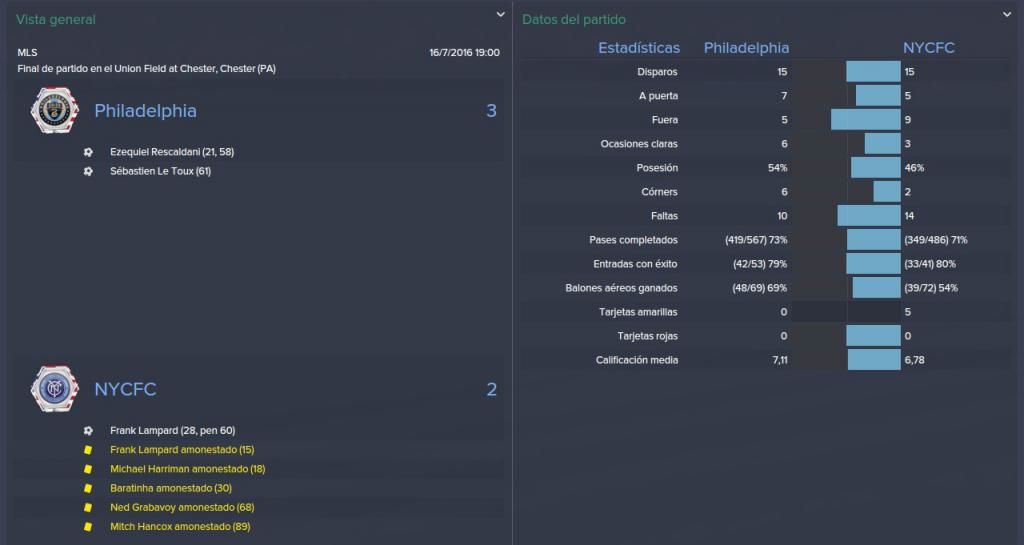Click the Philadelphia column header in statistics
Viewport: 1024px width, 545px height.
coord(746,48)
